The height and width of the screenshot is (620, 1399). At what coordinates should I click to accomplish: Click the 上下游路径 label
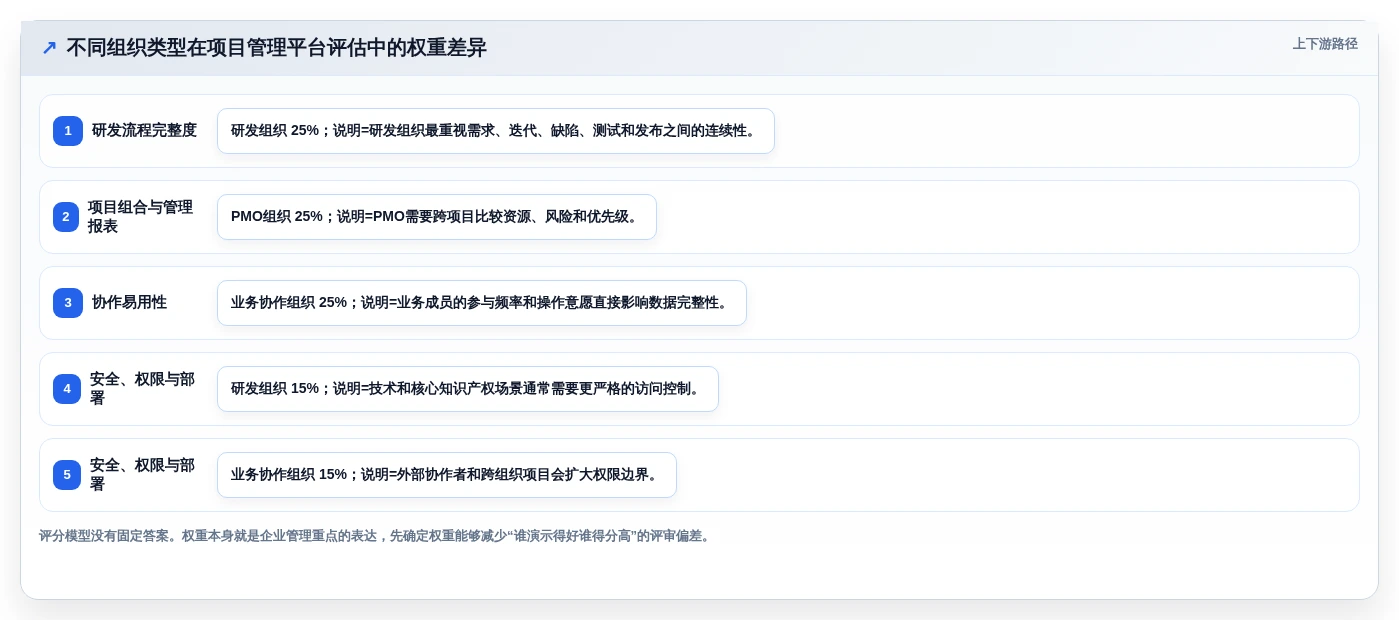click(x=1325, y=44)
